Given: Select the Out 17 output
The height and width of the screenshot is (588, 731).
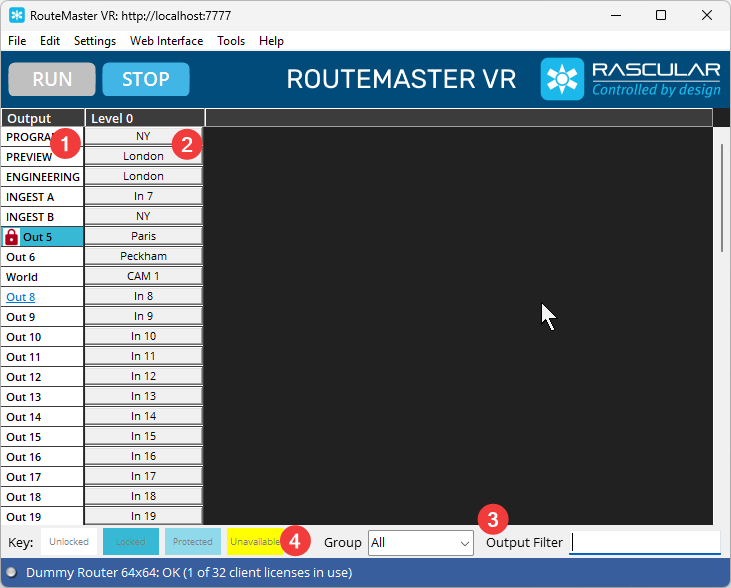Looking at the screenshot, I should point(42,477).
